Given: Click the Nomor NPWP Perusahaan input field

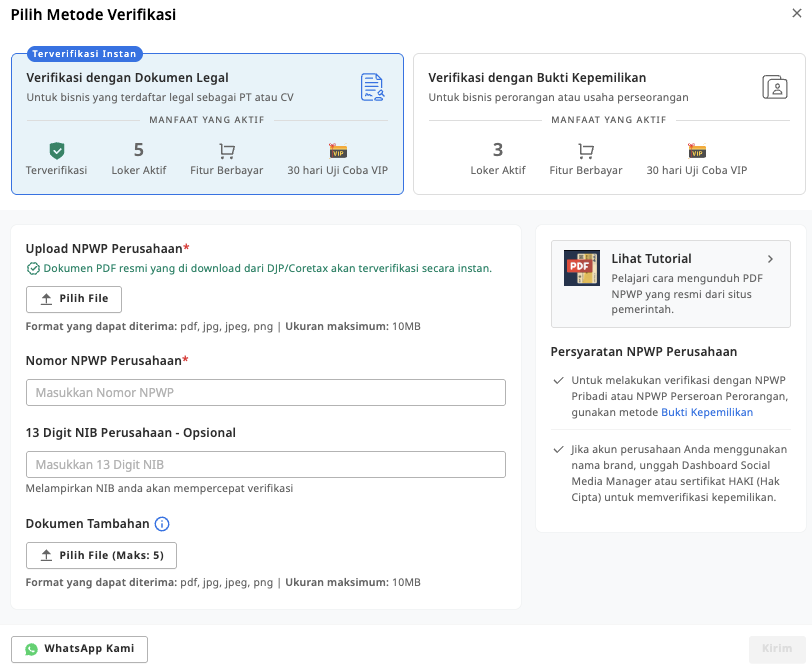Looking at the screenshot, I should 265,392.
